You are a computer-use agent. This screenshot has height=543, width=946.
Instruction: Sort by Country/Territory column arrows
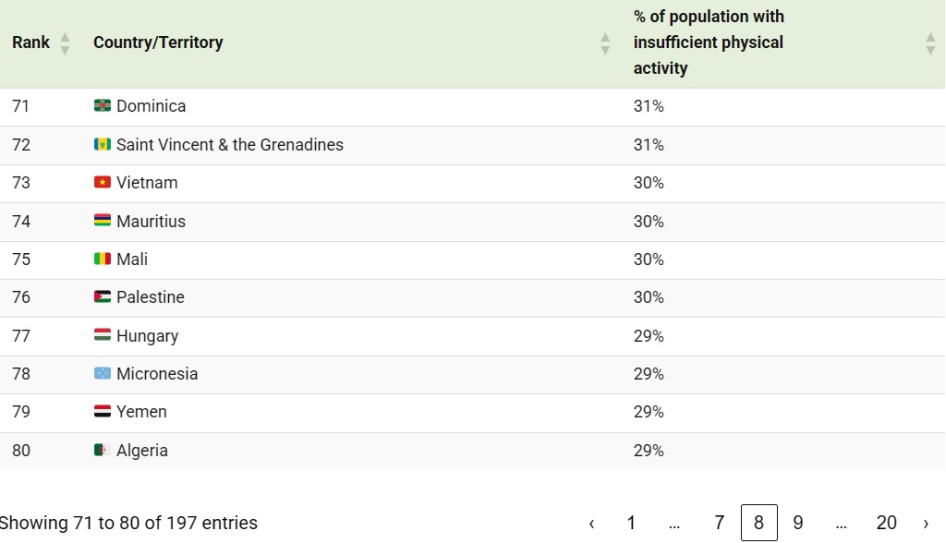tap(605, 43)
